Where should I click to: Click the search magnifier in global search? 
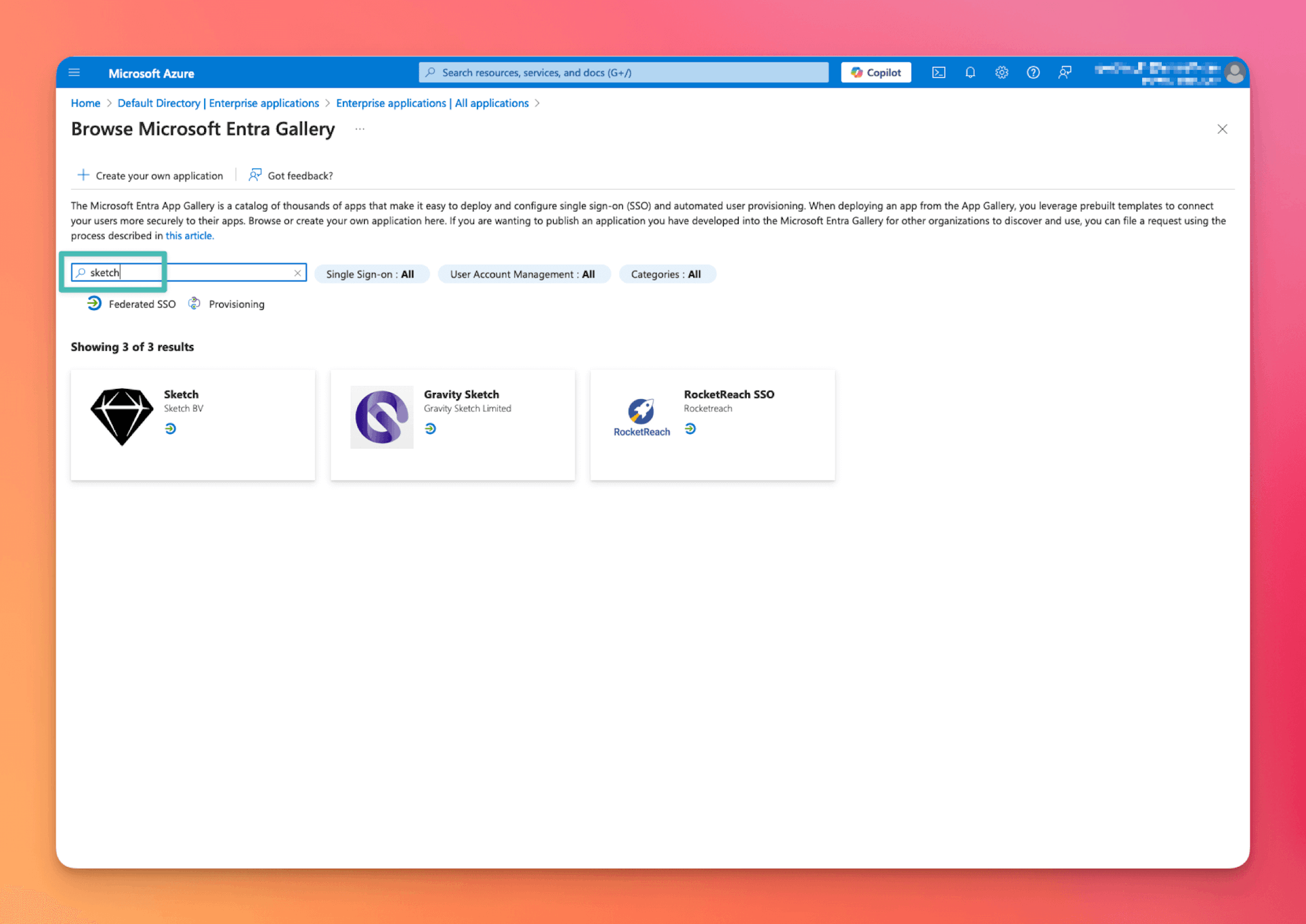pyautogui.click(x=431, y=72)
